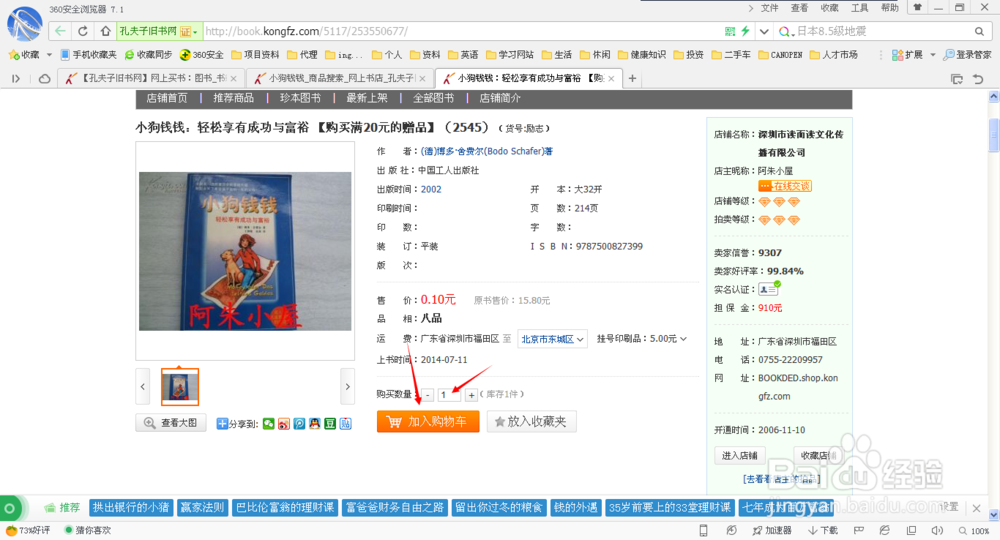Open the 文件 menu
Screen dimensions: 1000x540
(x=770, y=8)
